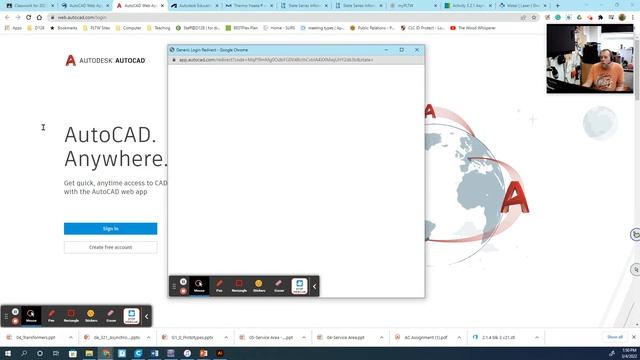
Task: Switch to the Activity 3.2.1 browser tab
Action: point(468,6)
